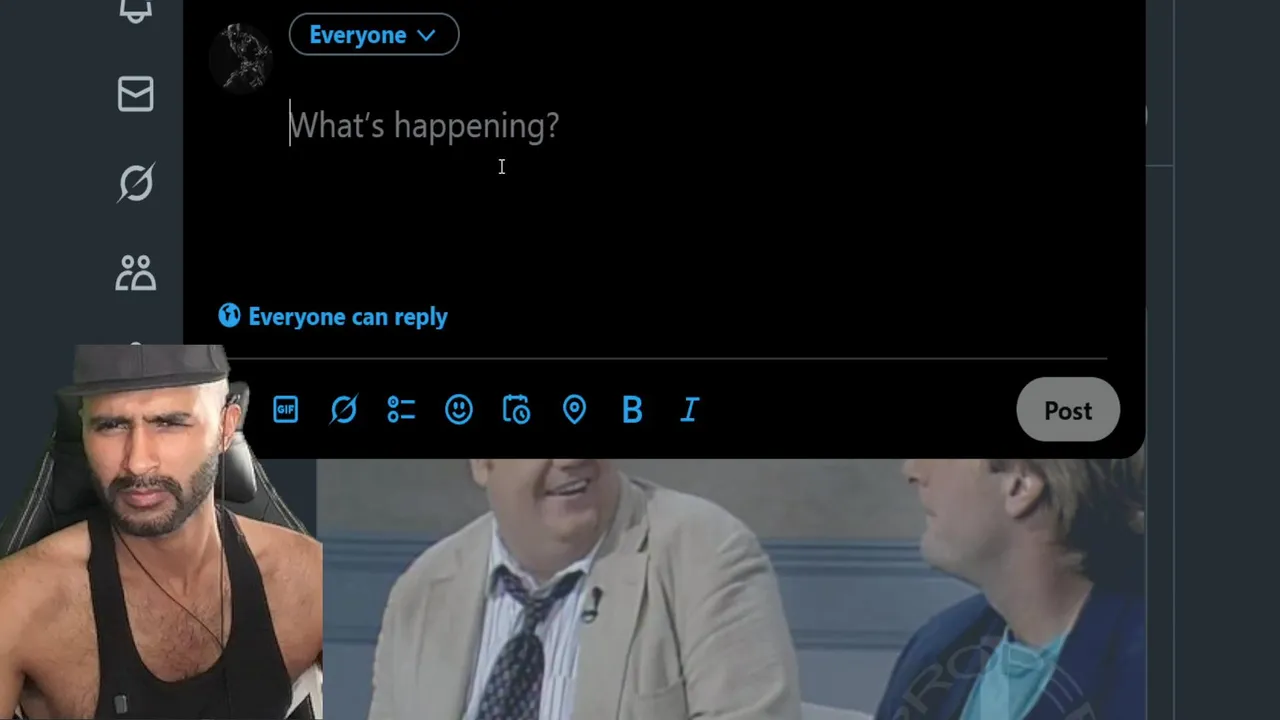Toggle italic text formatting

[x=690, y=410]
